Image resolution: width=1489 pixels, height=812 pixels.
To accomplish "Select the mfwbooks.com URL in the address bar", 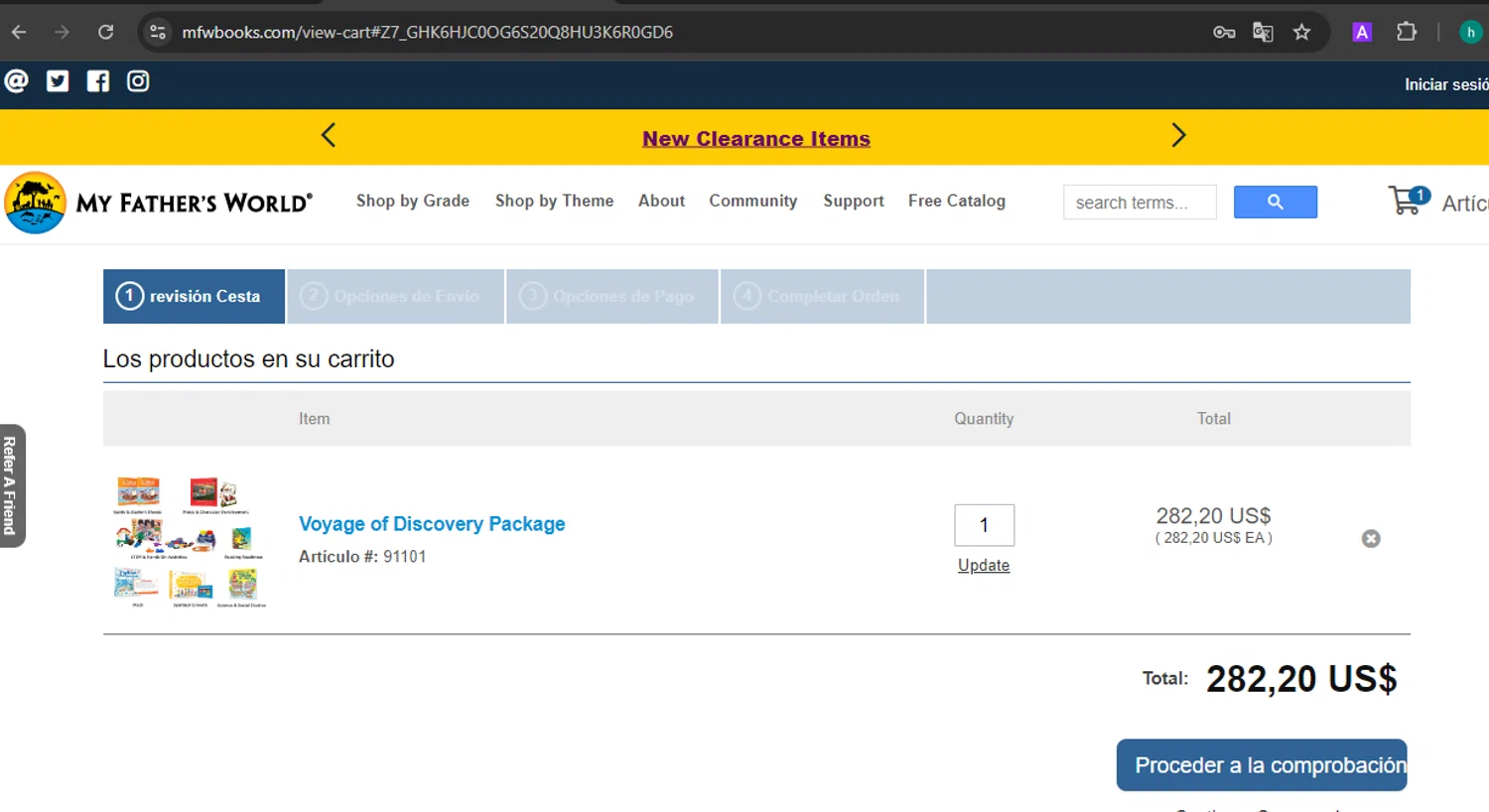I will pos(427,32).
